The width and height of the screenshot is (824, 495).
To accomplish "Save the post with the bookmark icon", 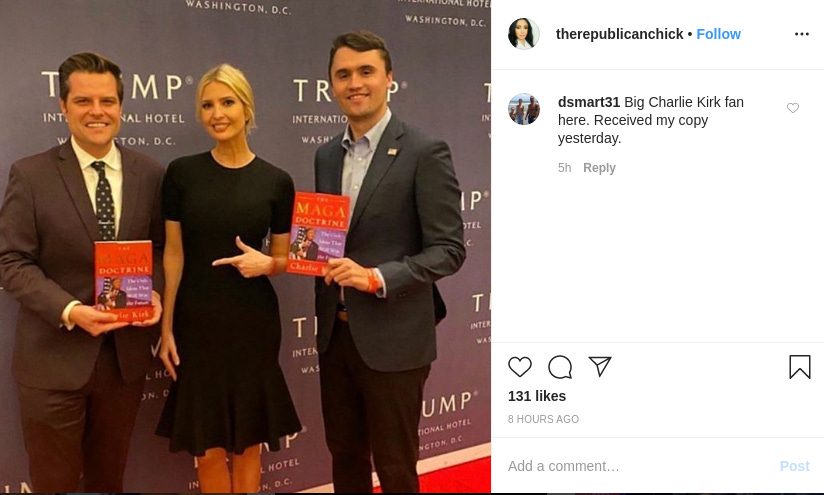I will point(799,367).
